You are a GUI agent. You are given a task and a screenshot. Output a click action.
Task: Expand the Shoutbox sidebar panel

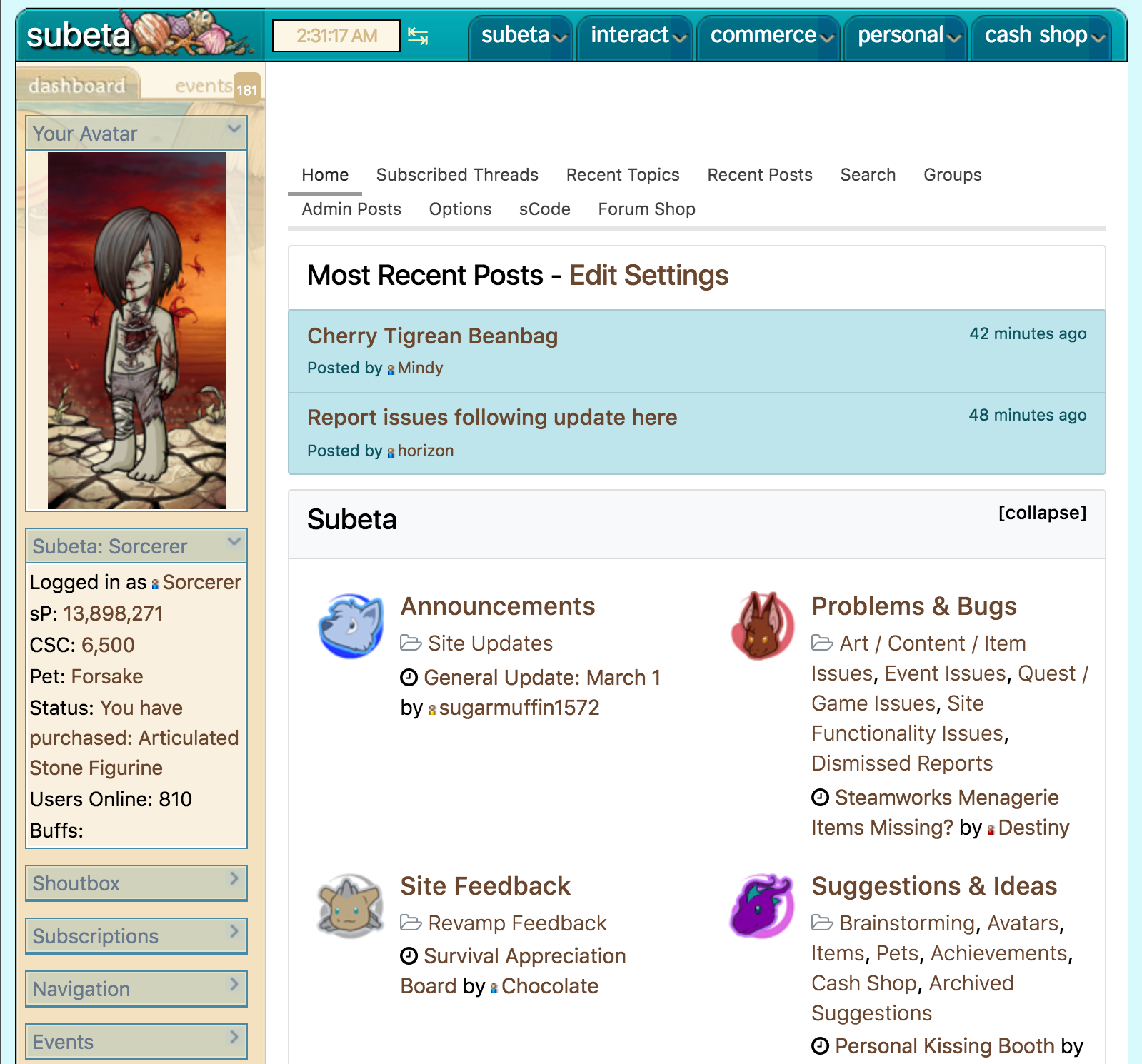coord(234,879)
